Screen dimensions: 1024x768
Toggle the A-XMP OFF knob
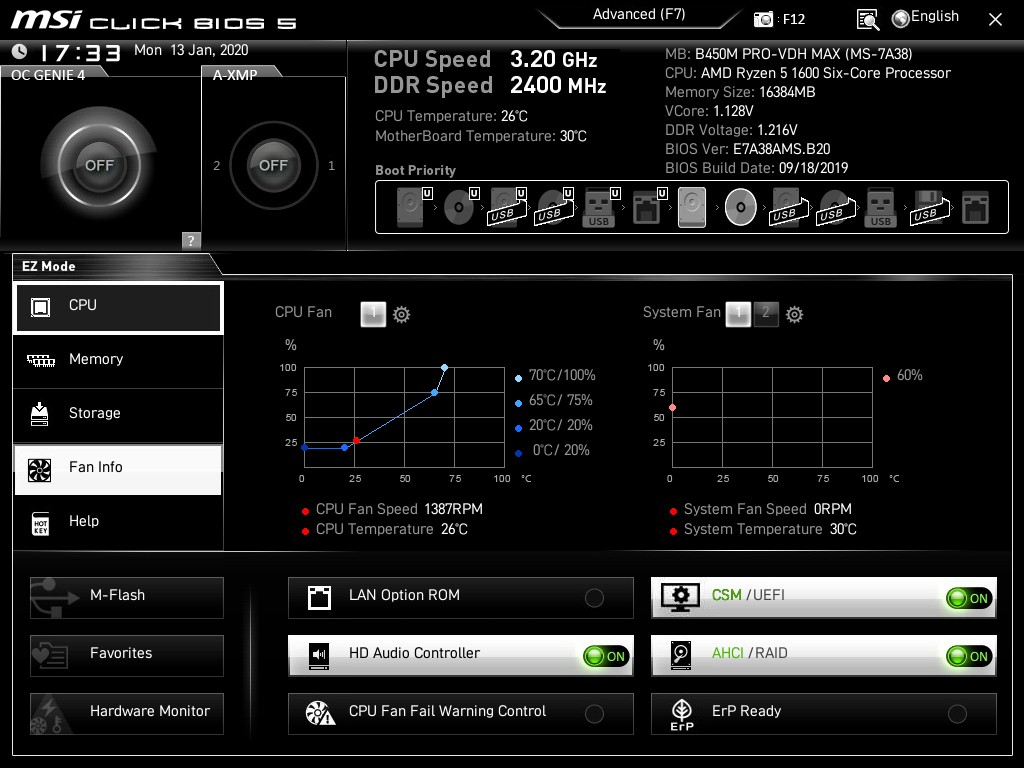[273, 165]
